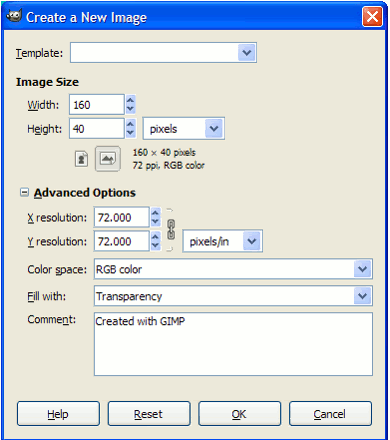This screenshot has width=390, height=440.
Task: Select the portrait orientation icon
Action: coord(81,159)
